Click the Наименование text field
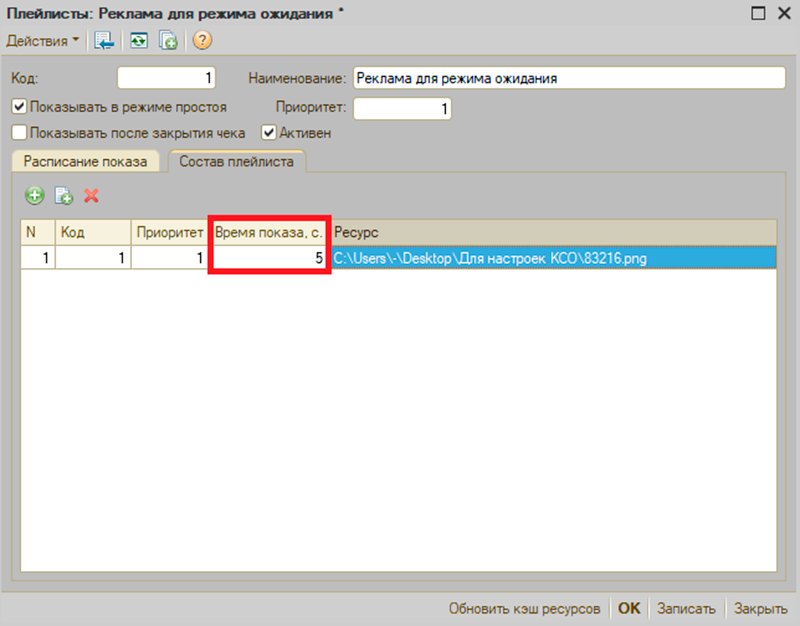 coord(569,78)
